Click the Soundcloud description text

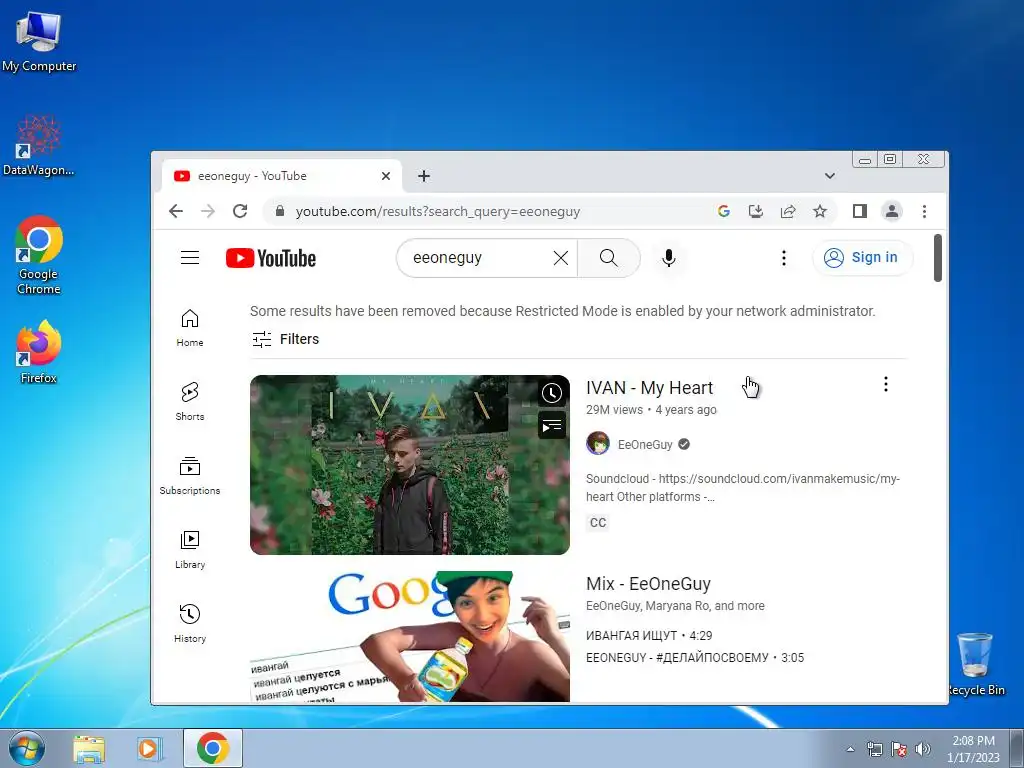[743, 487]
